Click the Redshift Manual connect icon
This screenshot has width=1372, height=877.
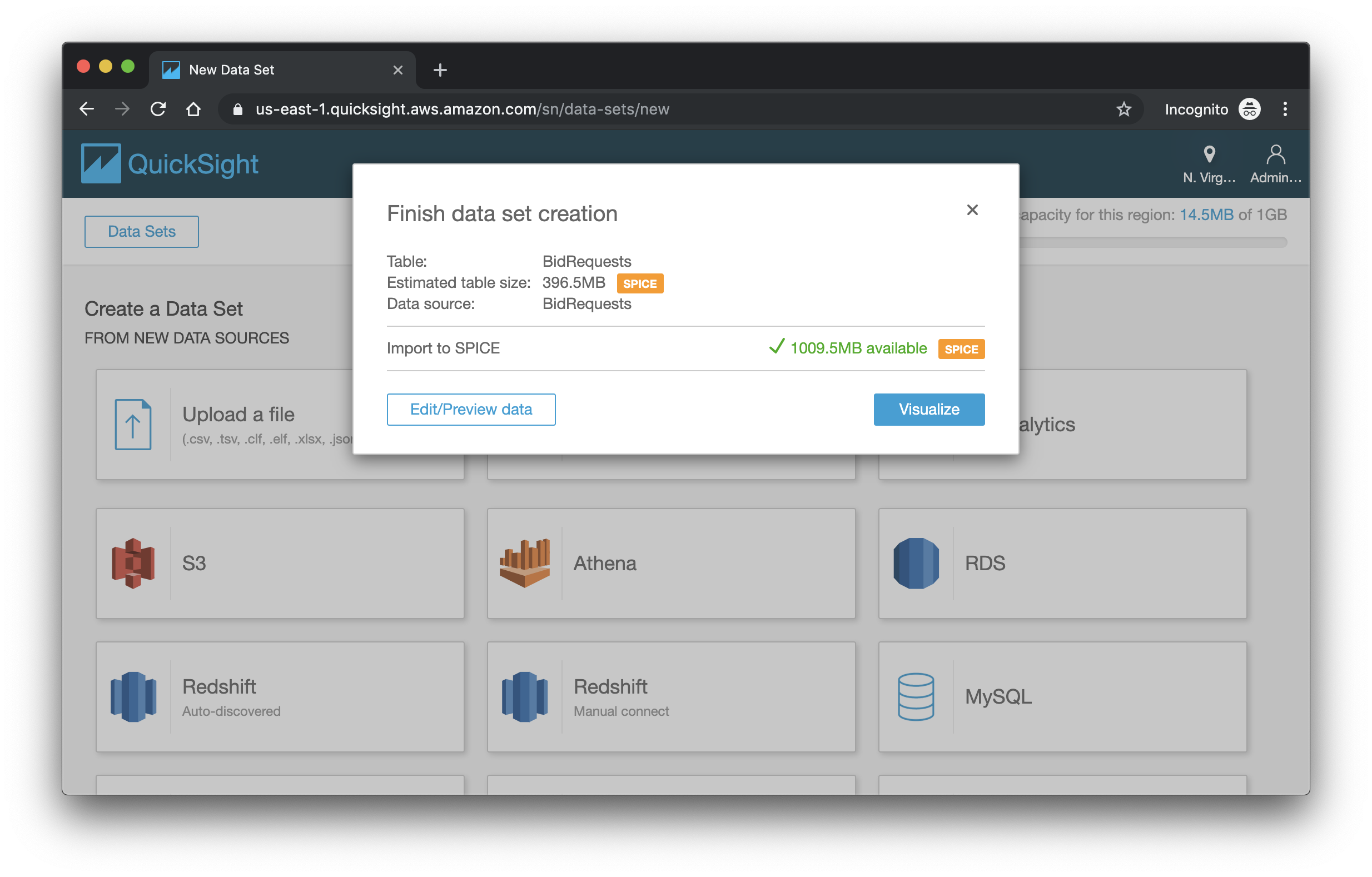[x=524, y=697]
